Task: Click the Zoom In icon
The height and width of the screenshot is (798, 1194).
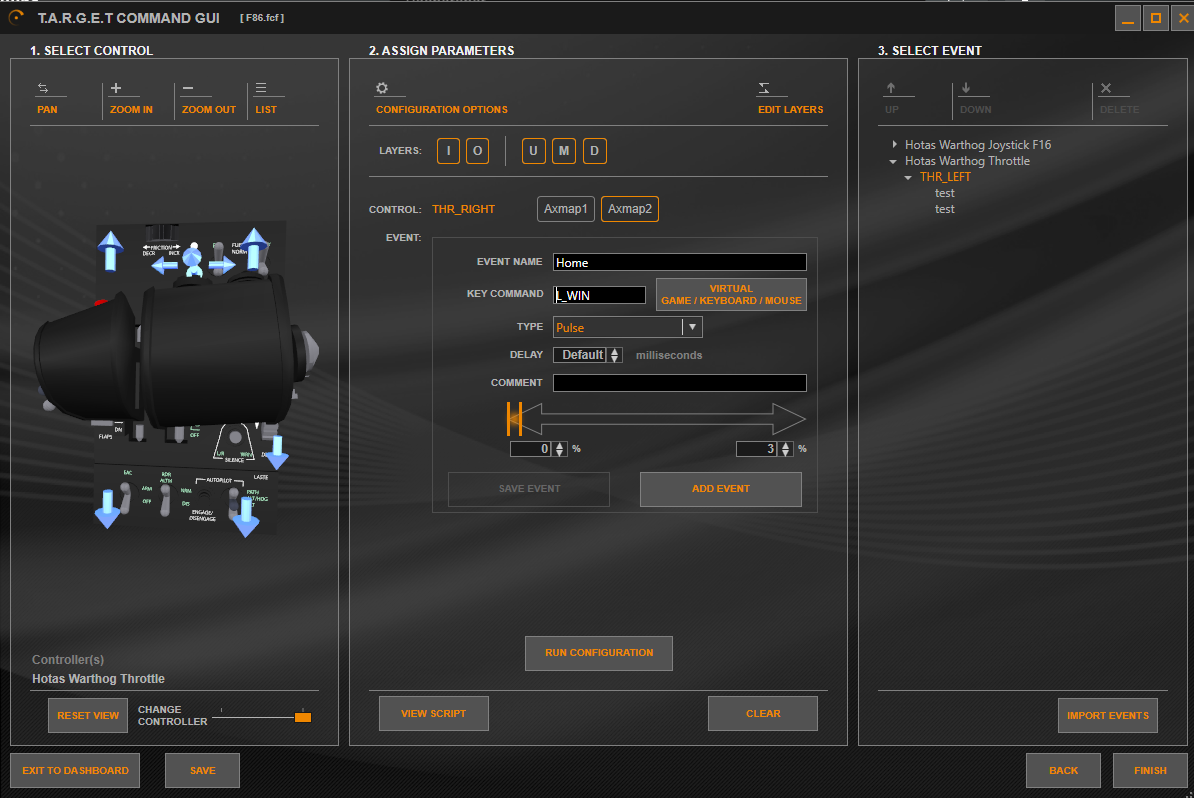Action: pyautogui.click(x=116, y=89)
